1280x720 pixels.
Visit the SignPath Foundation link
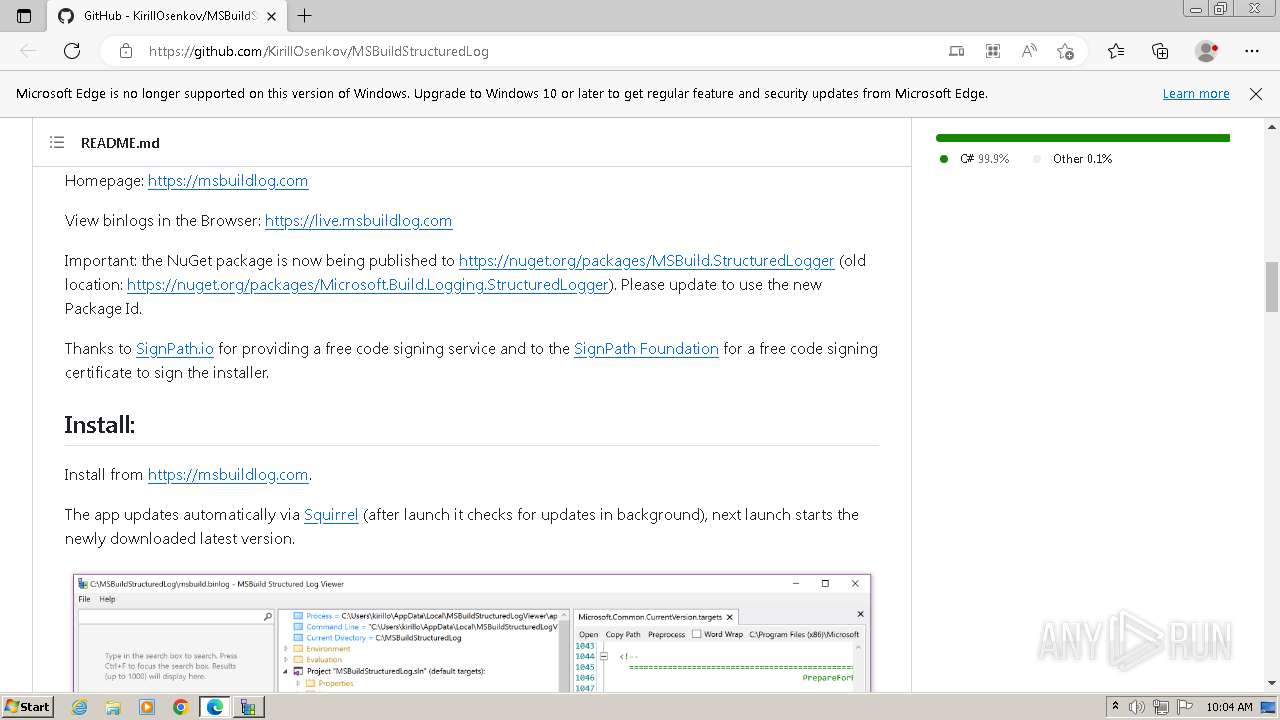pos(646,348)
